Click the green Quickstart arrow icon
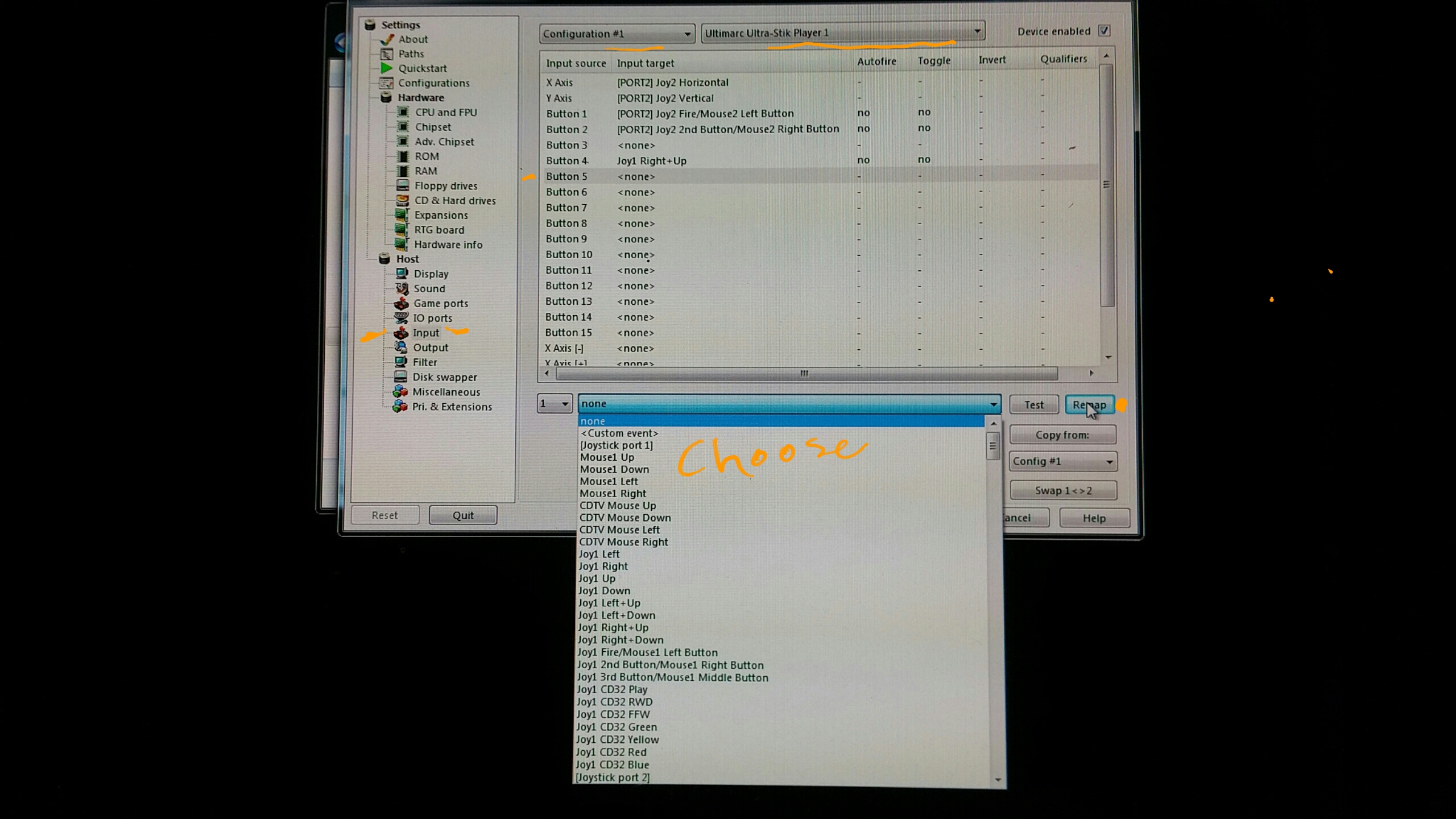This screenshot has width=1456, height=819. [x=387, y=68]
